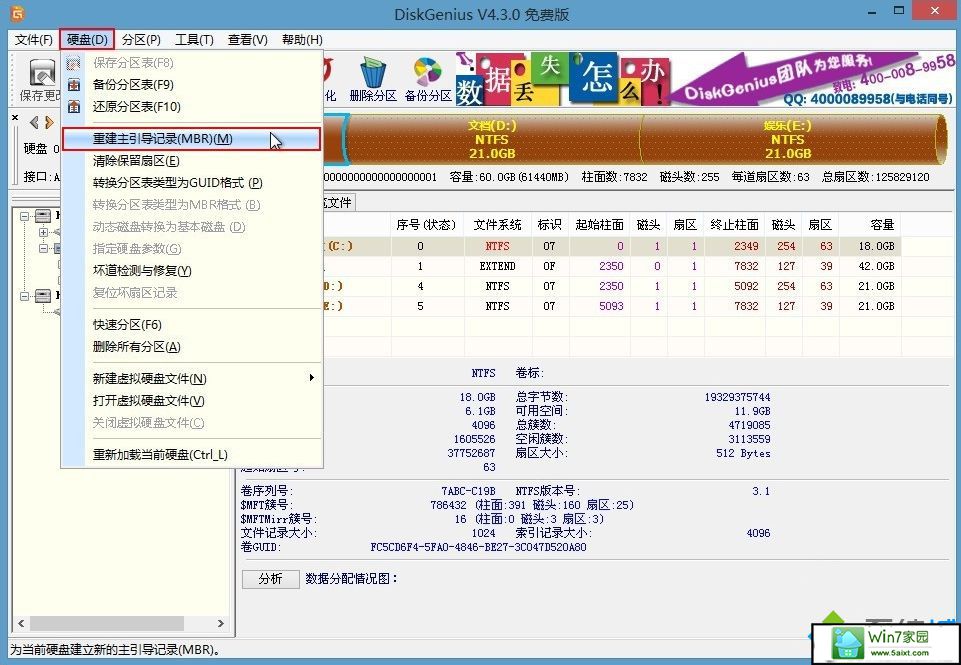The width and height of the screenshot is (961, 665).
Task: Open the 分区(P) menu
Action: tap(141, 40)
